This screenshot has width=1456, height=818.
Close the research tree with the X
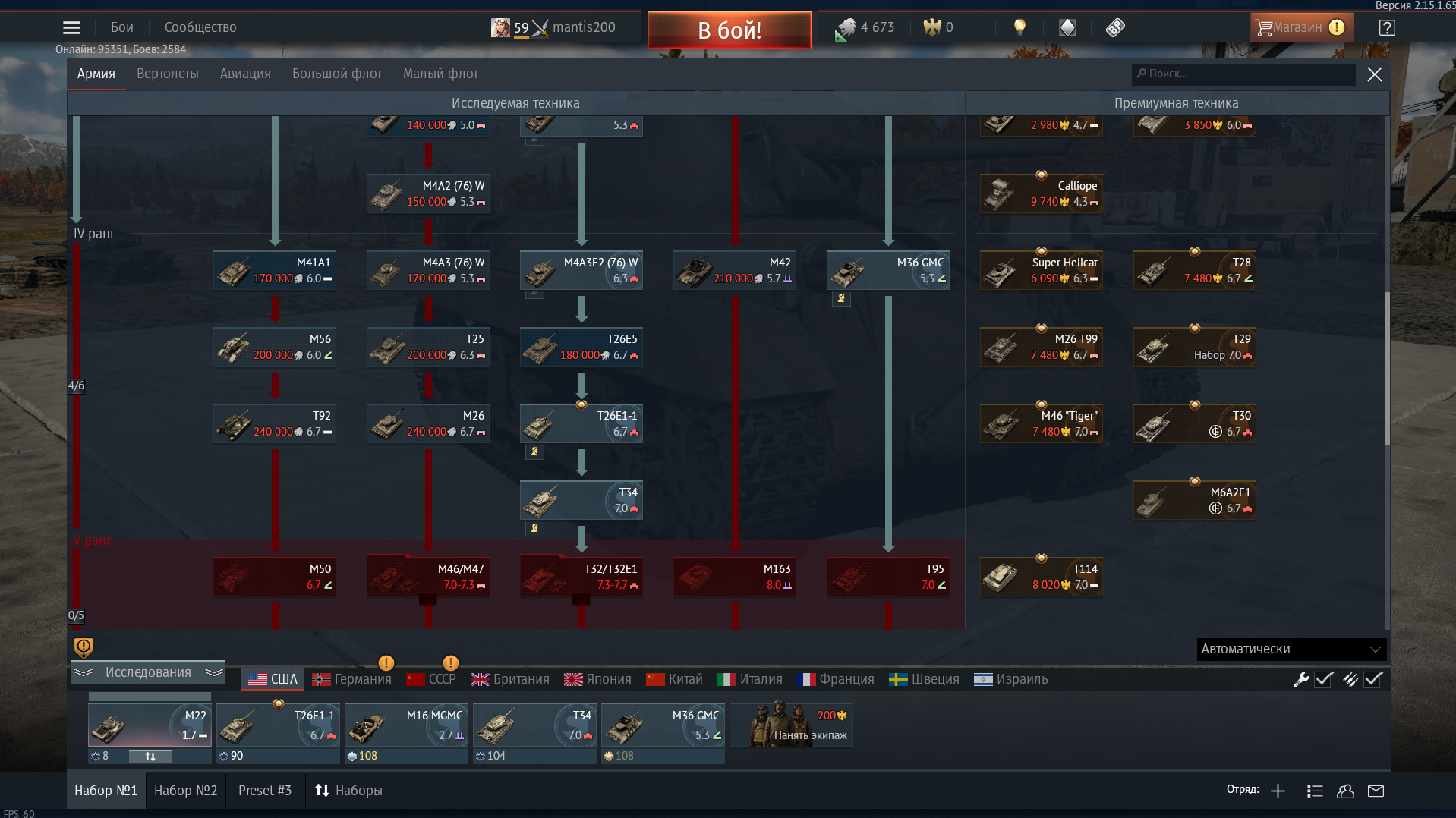coord(1374,74)
